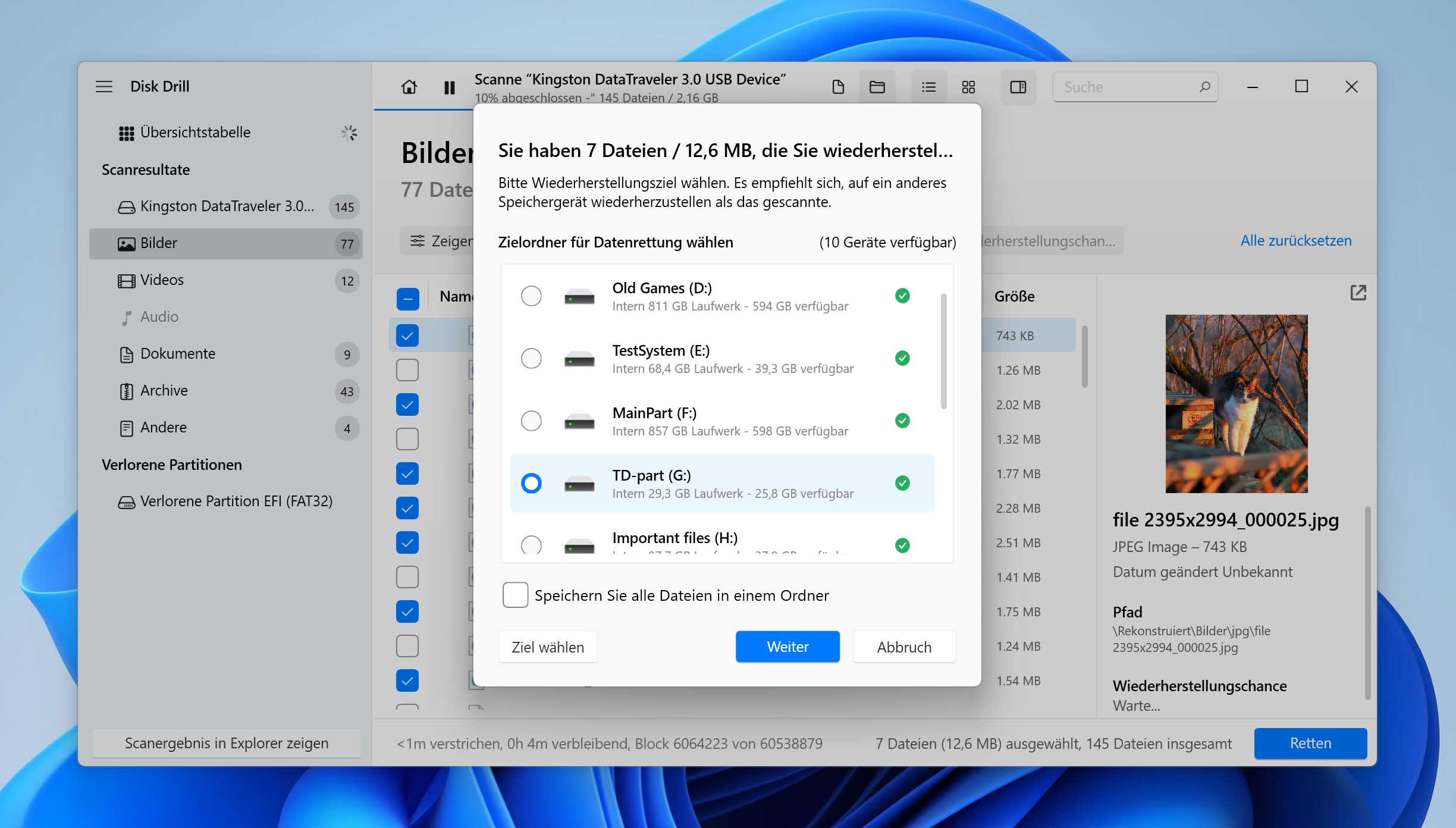Select TD-part (G:) radio button

(x=531, y=483)
